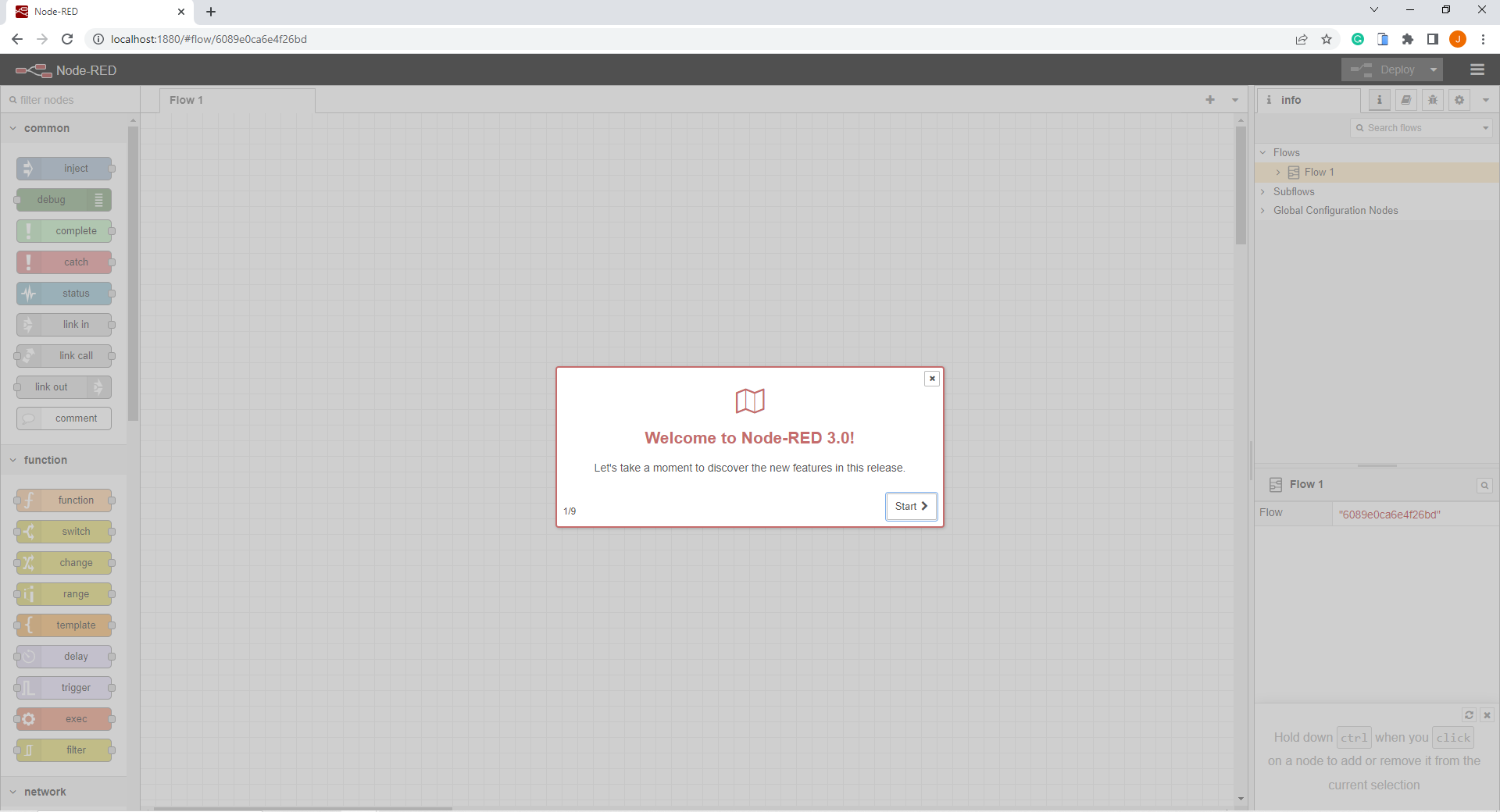
Task: Choose the switch node from the function section
Action: [x=65, y=532]
